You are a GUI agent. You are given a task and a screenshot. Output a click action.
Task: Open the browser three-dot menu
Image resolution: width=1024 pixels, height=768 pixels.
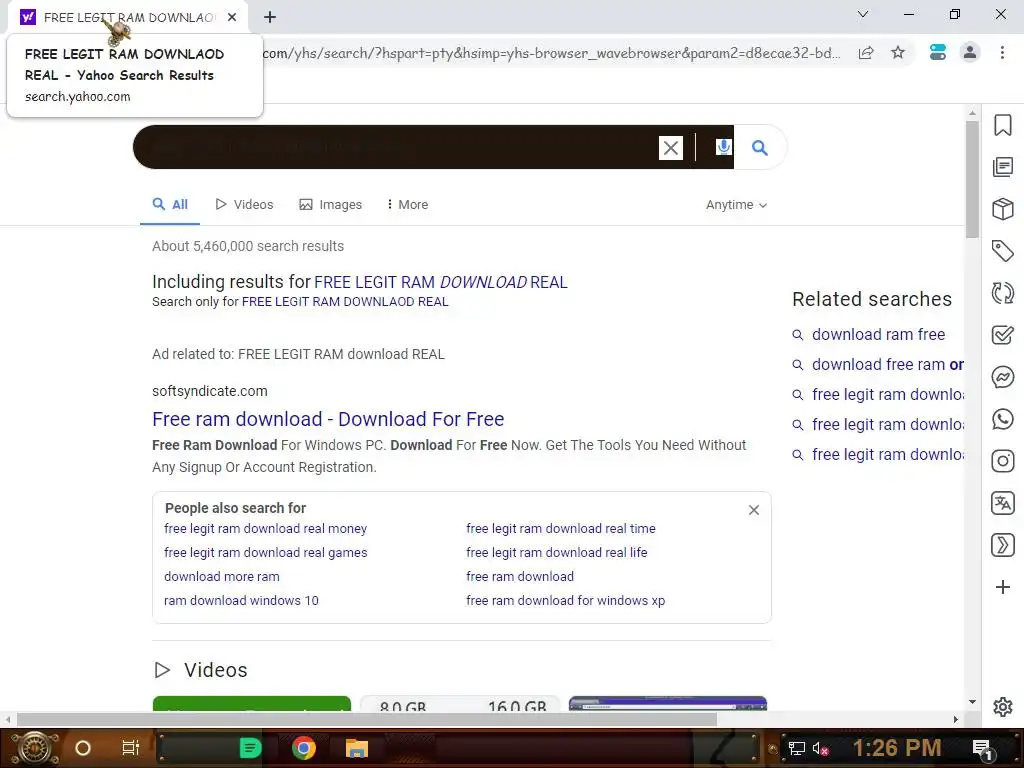1002,52
